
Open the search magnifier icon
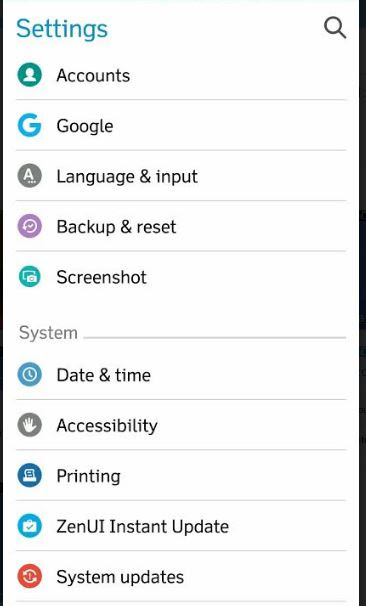335,28
